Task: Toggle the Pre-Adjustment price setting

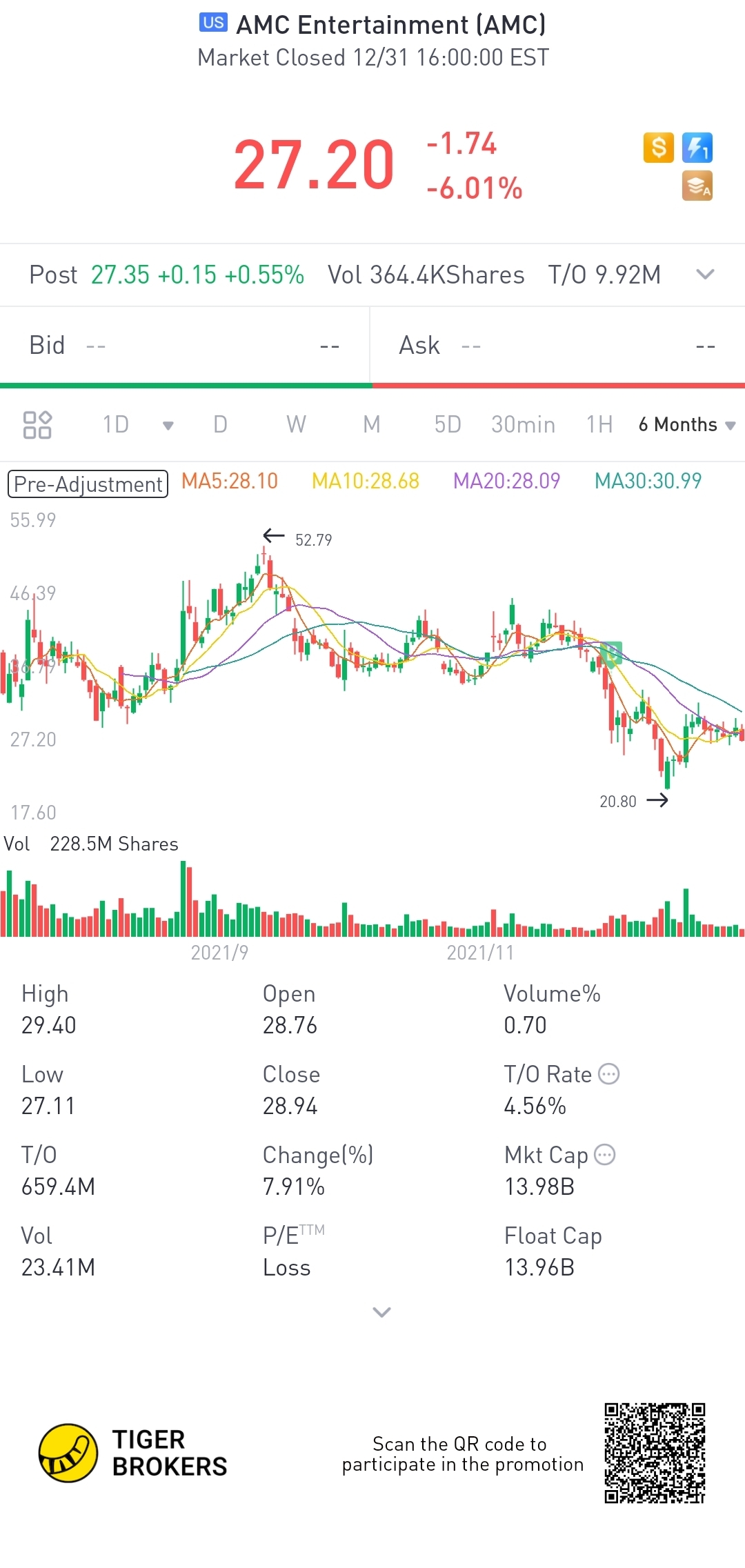Action: pos(88,484)
